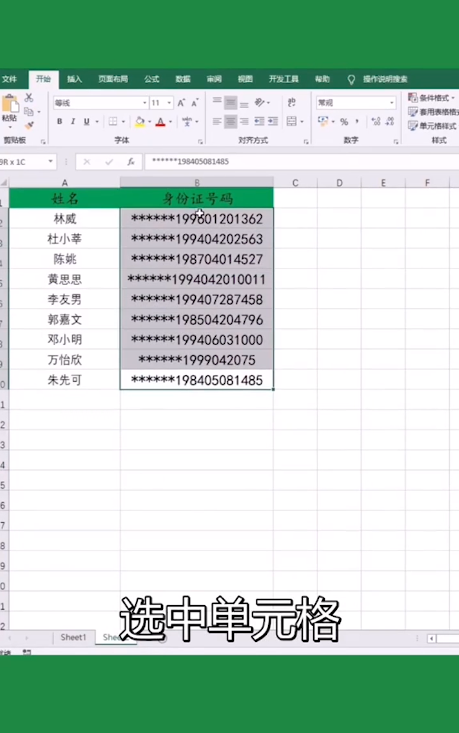Click the select-all corner triangle
Image resolution: width=459 pixels, height=733 pixels.
(x=4, y=182)
